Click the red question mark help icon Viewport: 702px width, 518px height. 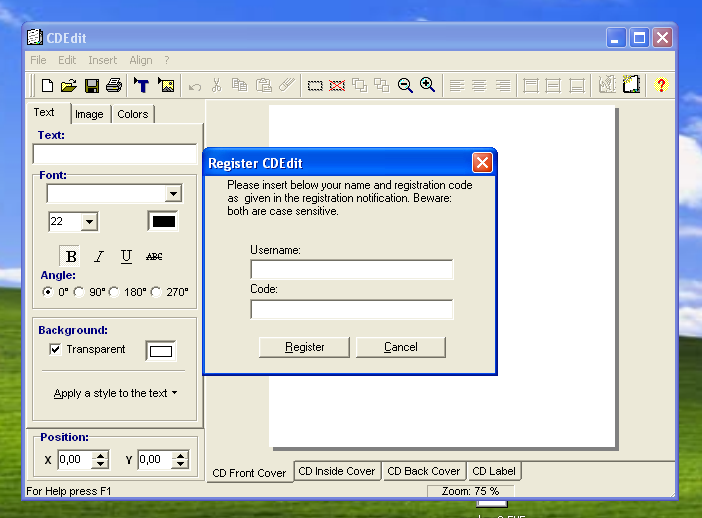(x=661, y=86)
